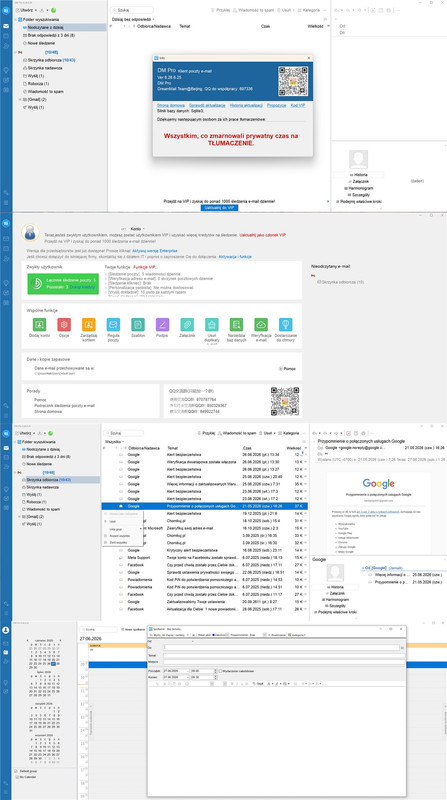Click the Aktywuj wersję Enterprise link
This screenshot has width=447, height=800.
click(155, 251)
